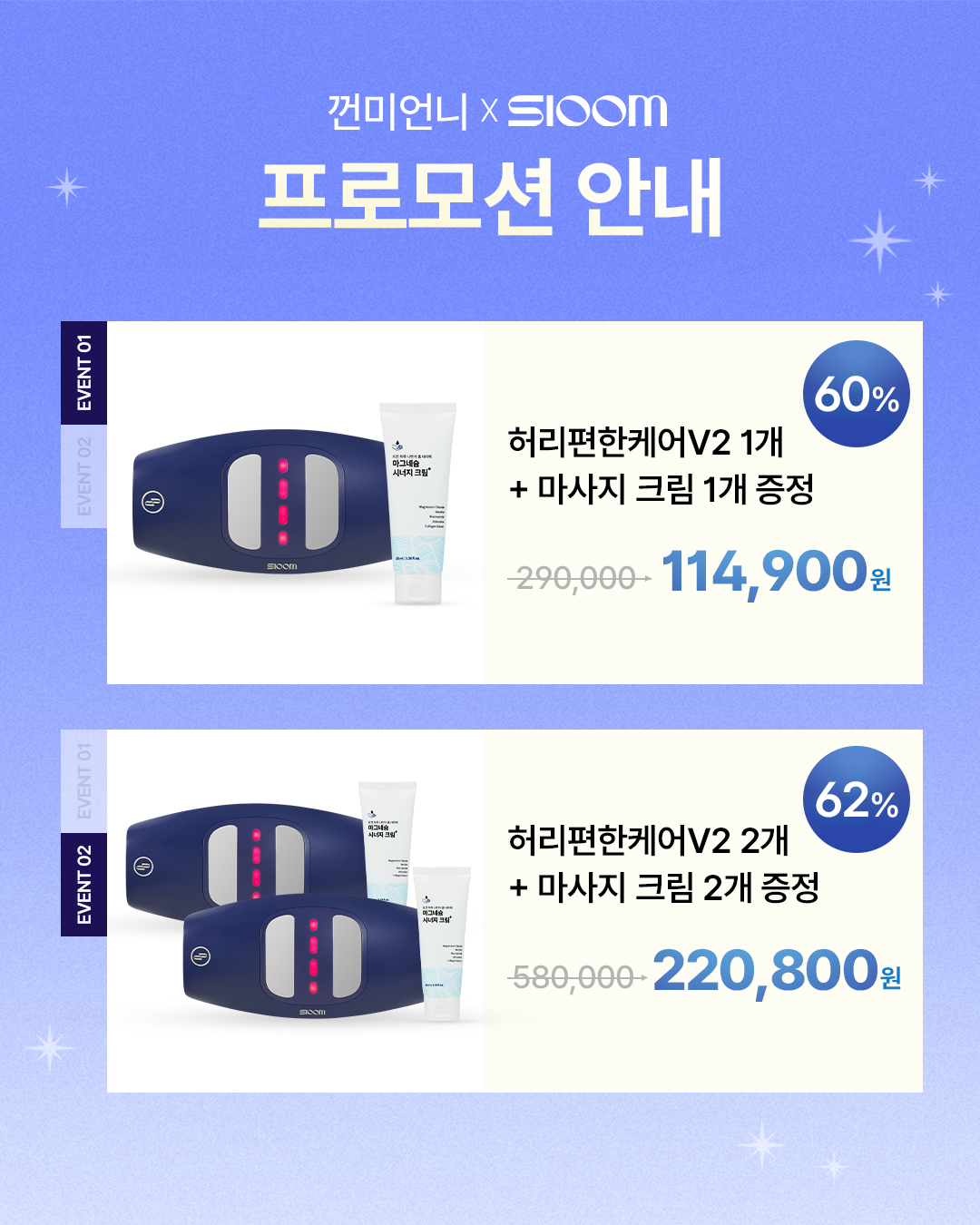Viewport: 980px width, 1225px height.
Task: Click the SIOOM brand logo at top
Action: [587, 111]
